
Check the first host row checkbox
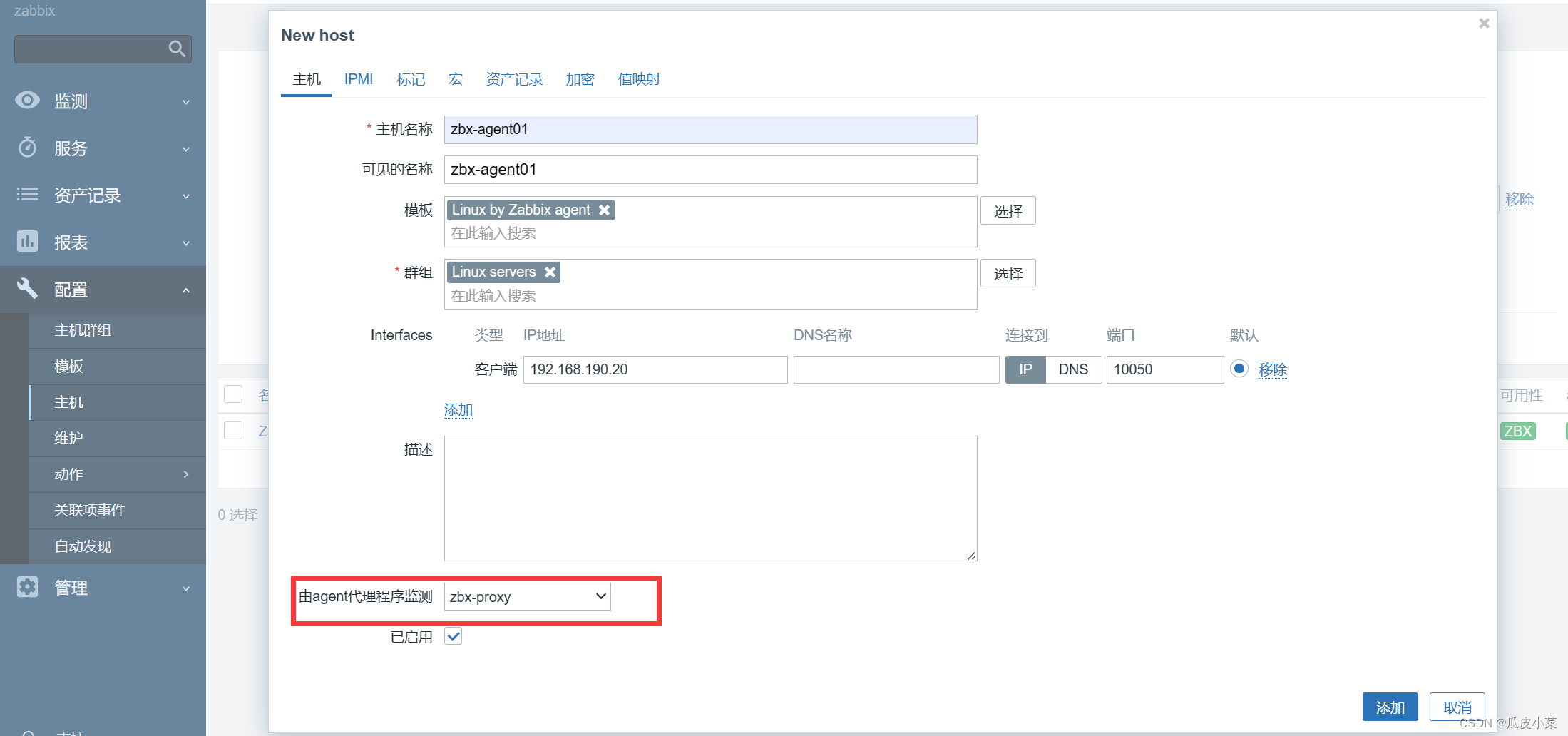[233, 431]
